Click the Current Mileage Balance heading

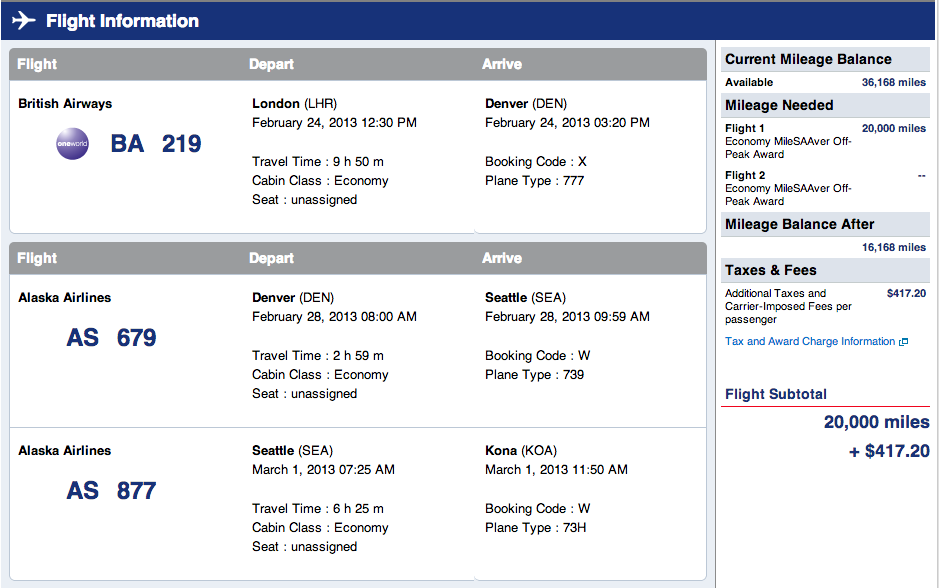click(x=808, y=59)
